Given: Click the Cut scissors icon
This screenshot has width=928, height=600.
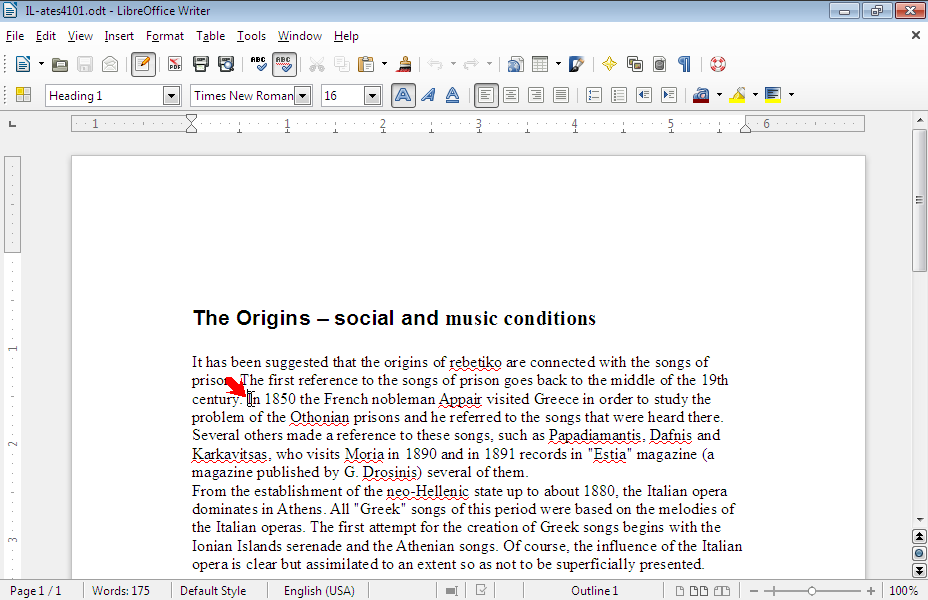Looking at the screenshot, I should [317, 64].
